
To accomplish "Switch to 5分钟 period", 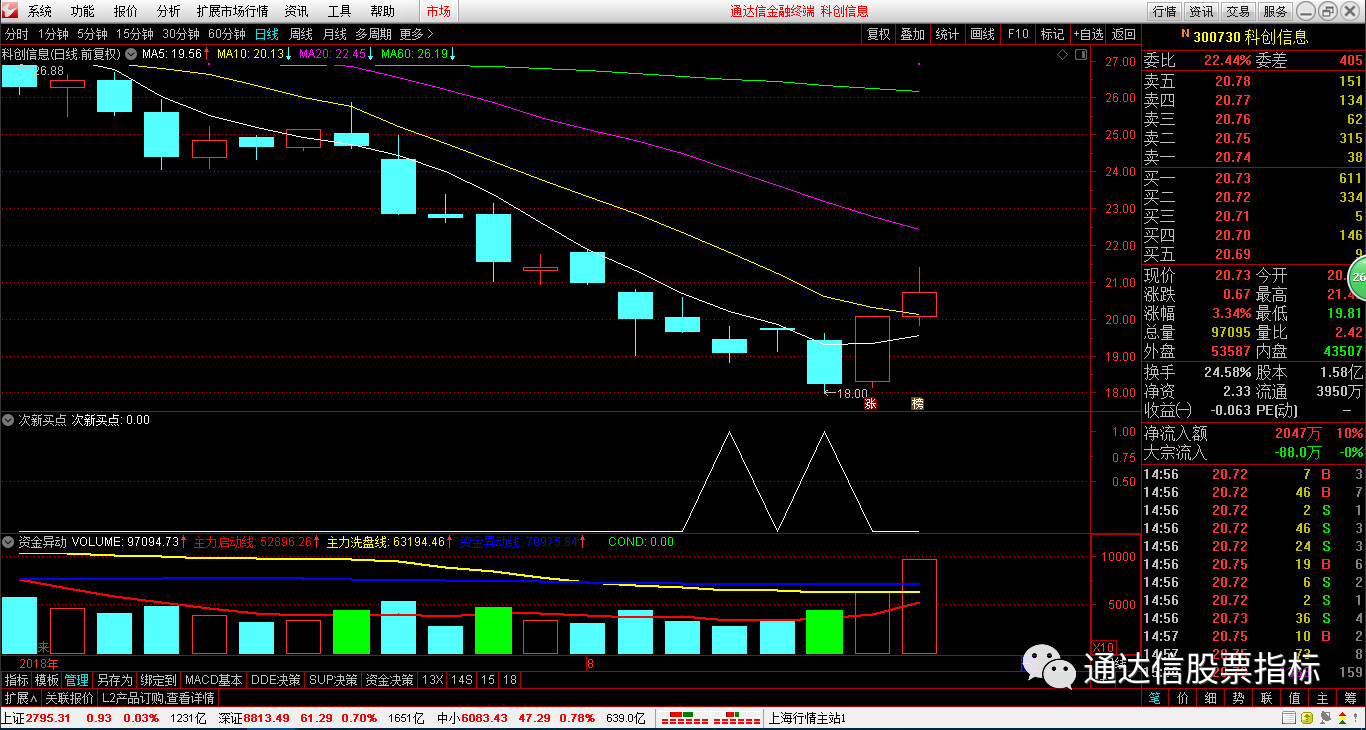I will tap(92, 34).
